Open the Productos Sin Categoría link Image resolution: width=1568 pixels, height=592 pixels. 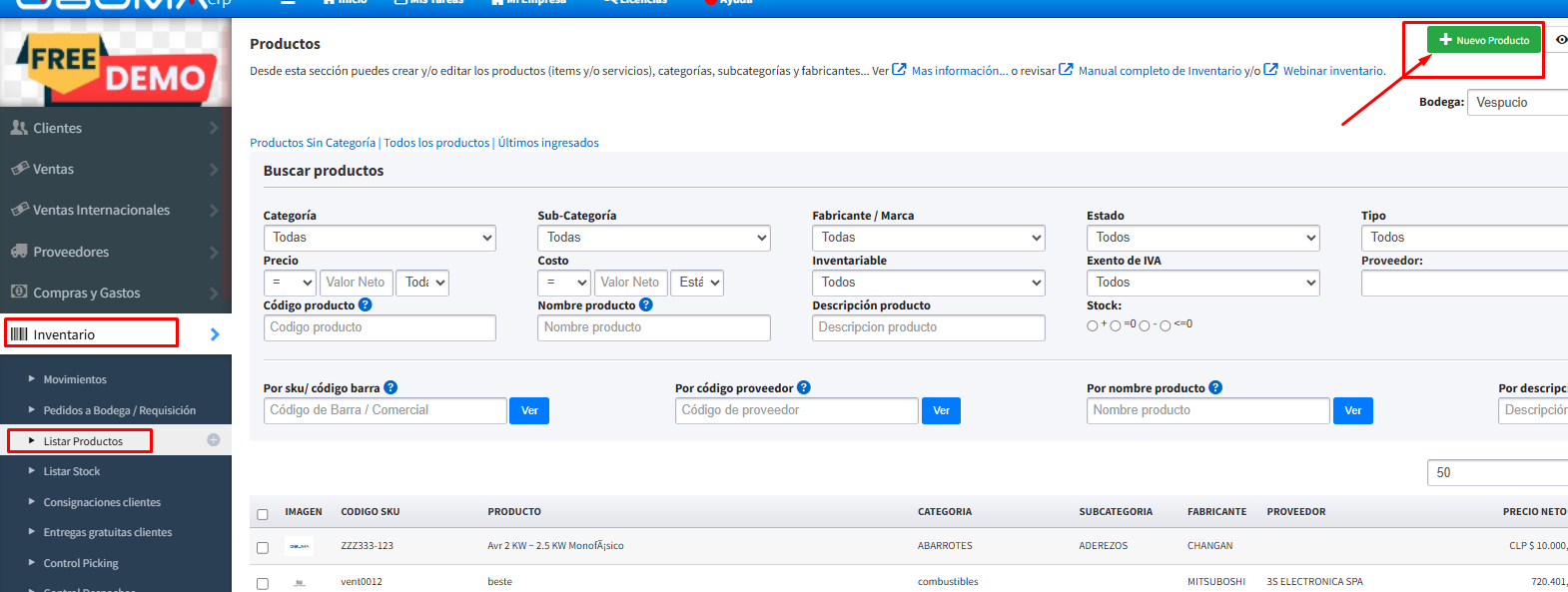point(313,143)
